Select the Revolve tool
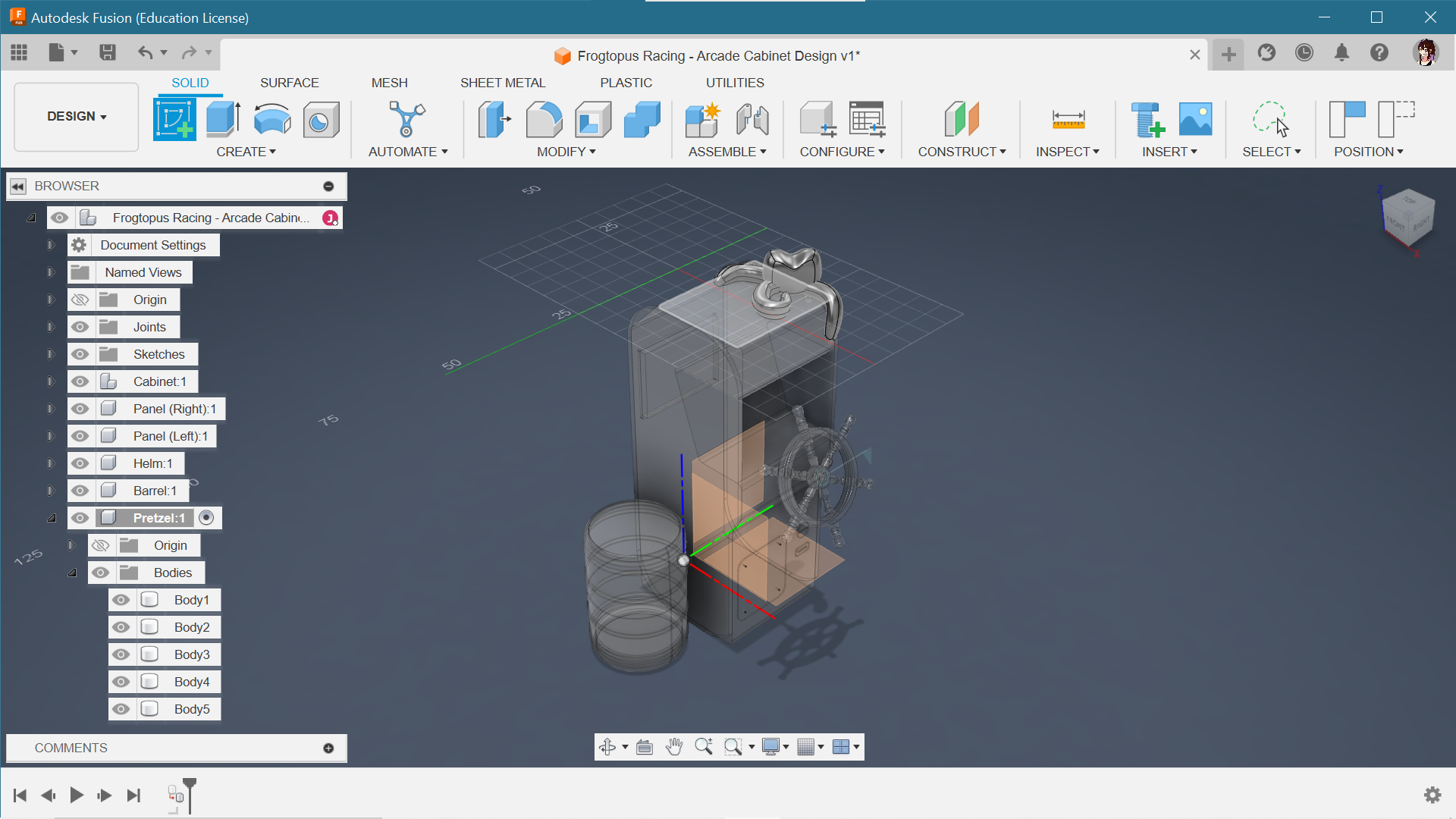Screen dimensions: 1456x819 click(x=272, y=119)
